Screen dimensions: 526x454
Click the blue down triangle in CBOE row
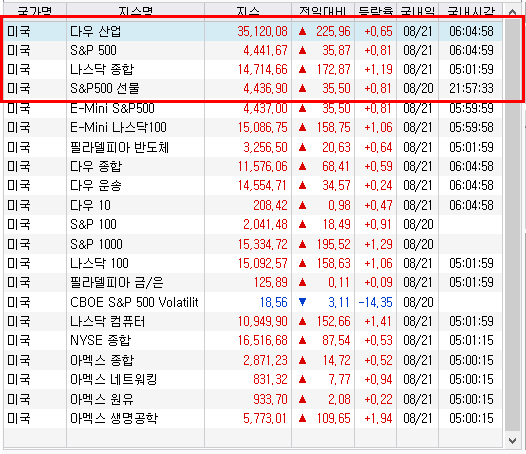point(302,302)
